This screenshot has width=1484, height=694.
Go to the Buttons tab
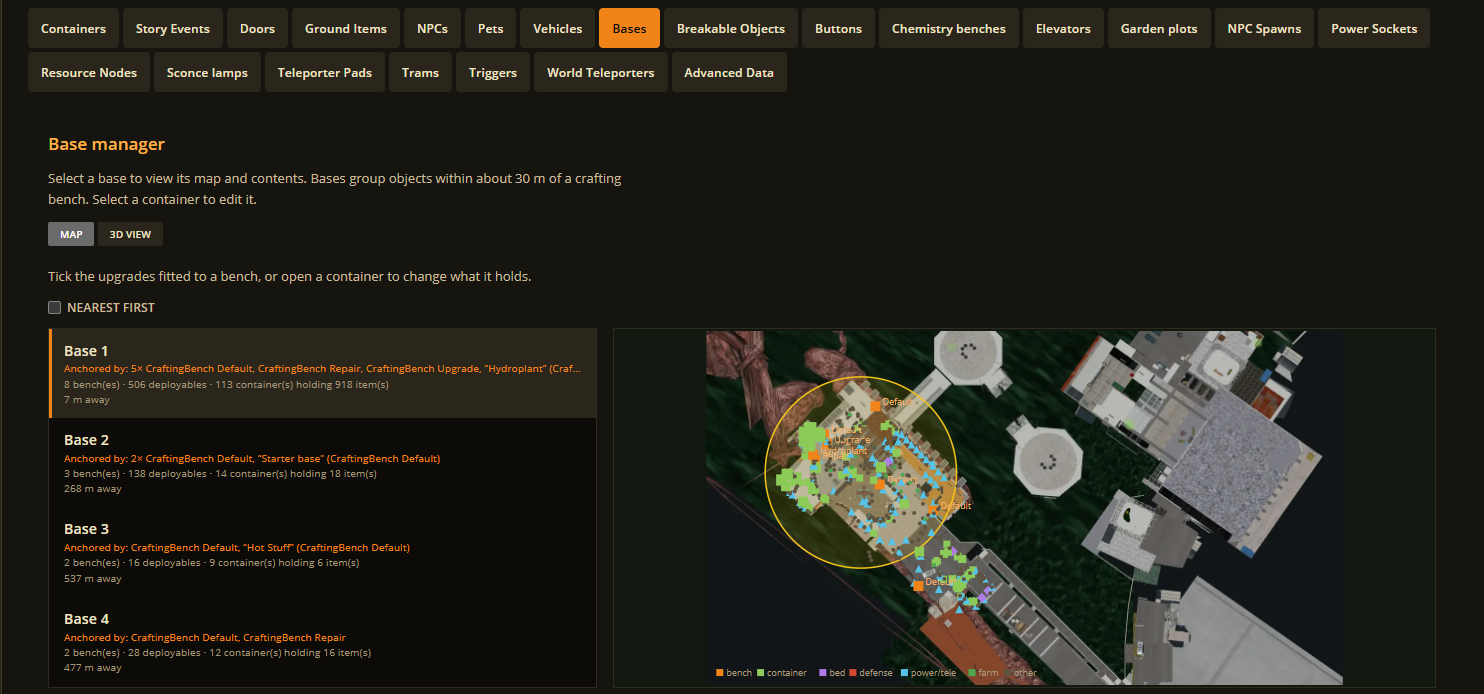(x=839, y=29)
